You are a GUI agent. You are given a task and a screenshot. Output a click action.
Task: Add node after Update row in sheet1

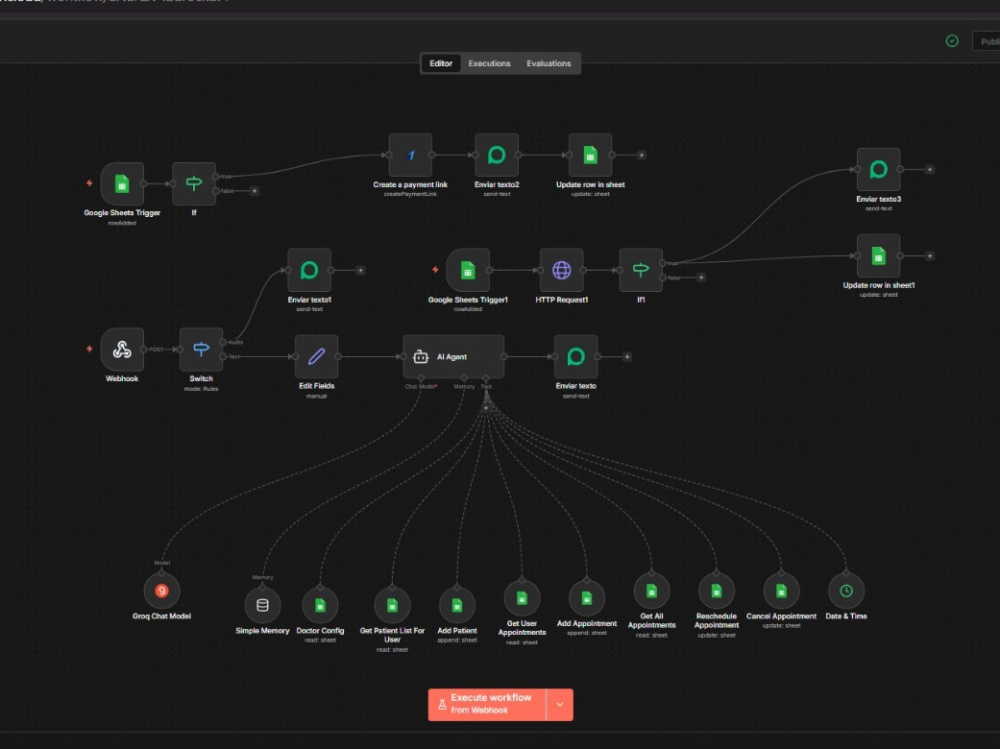tap(930, 256)
